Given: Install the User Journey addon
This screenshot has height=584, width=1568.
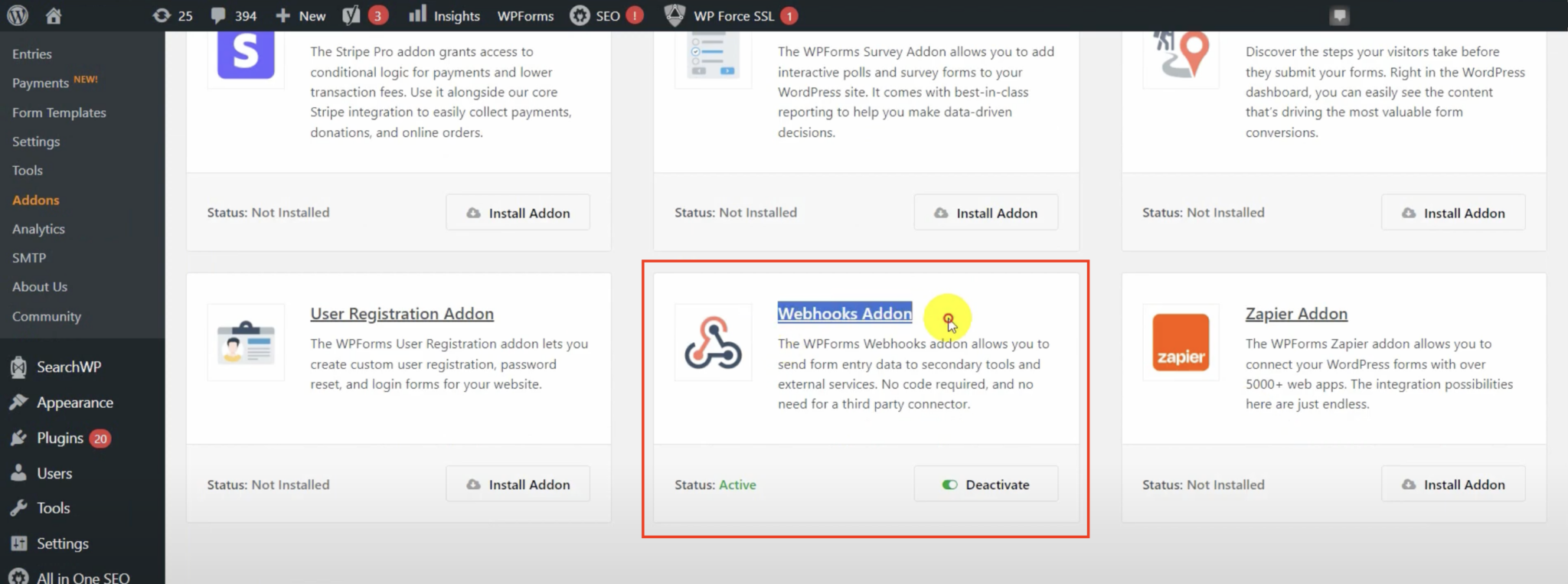Looking at the screenshot, I should [x=1453, y=213].
